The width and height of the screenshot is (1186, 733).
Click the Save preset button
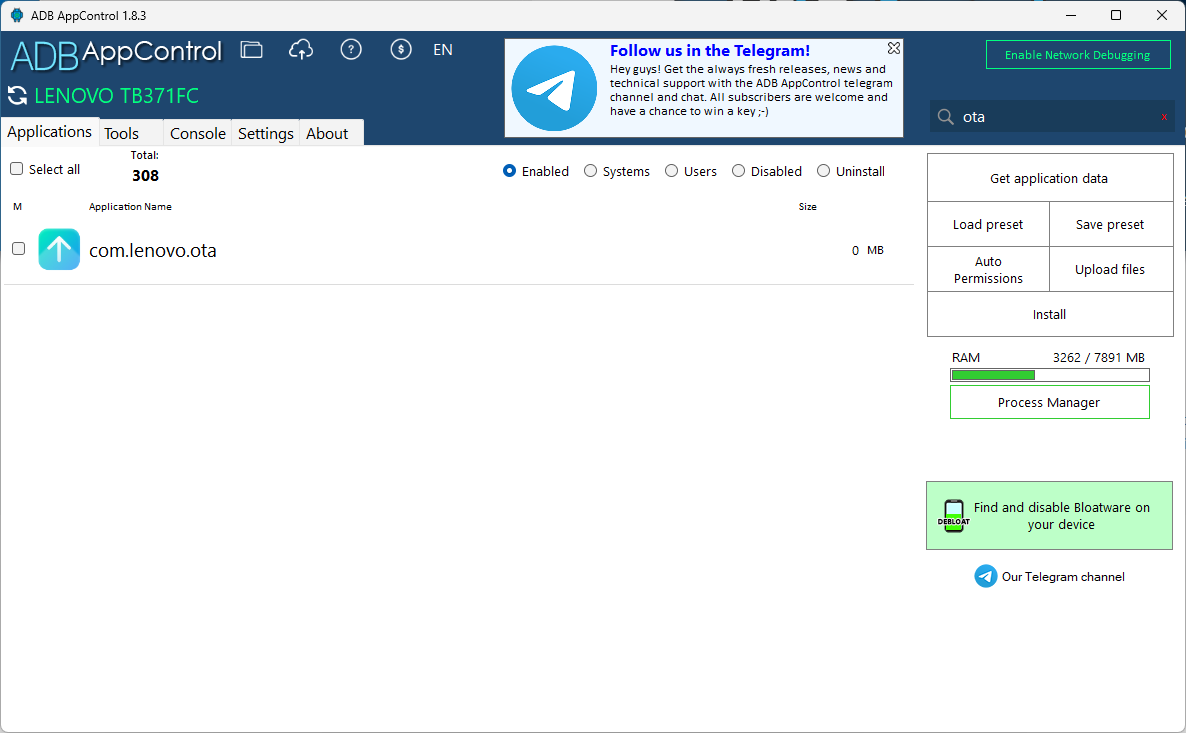(1110, 225)
